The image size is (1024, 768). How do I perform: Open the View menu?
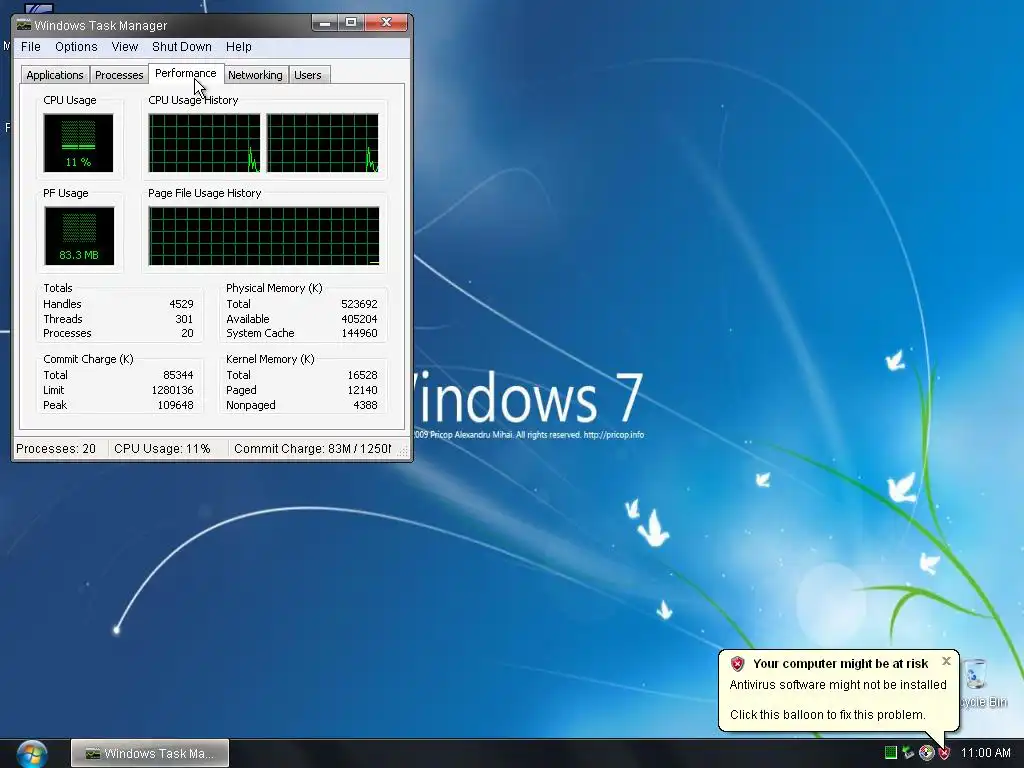(124, 46)
